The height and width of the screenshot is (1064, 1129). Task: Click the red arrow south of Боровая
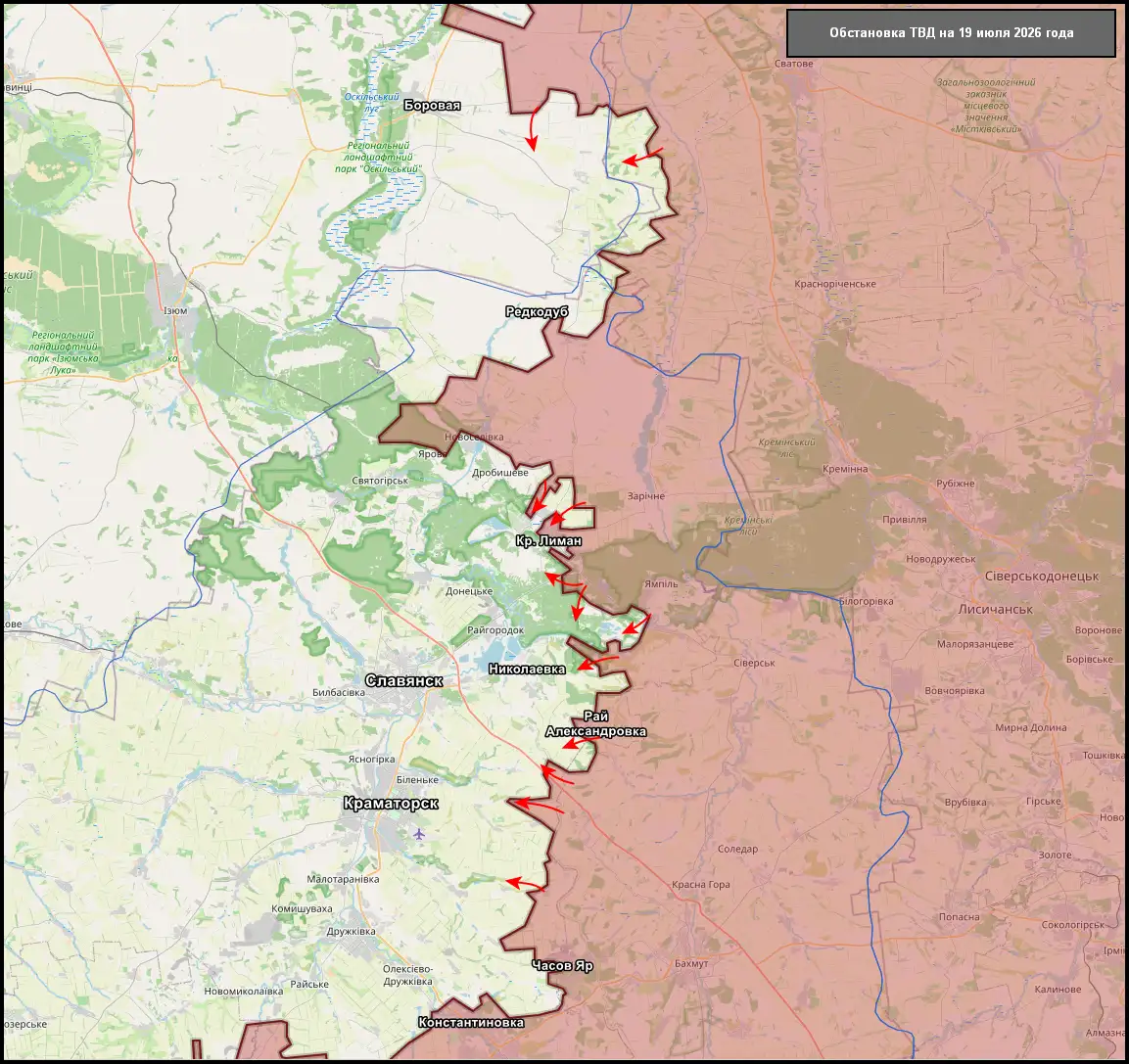(x=532, y=128)
